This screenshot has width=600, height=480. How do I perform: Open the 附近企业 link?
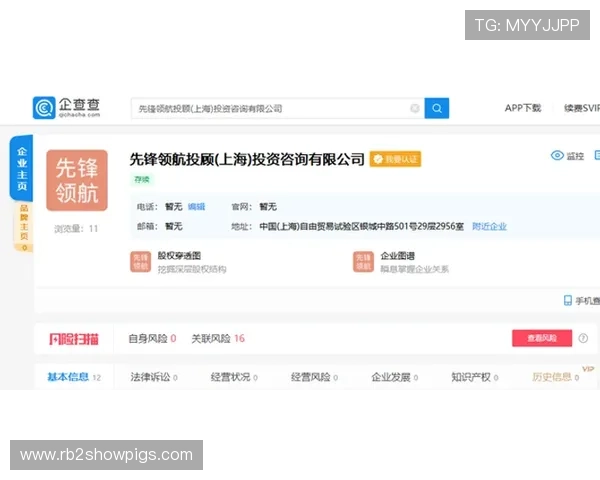tap(489, 226)
